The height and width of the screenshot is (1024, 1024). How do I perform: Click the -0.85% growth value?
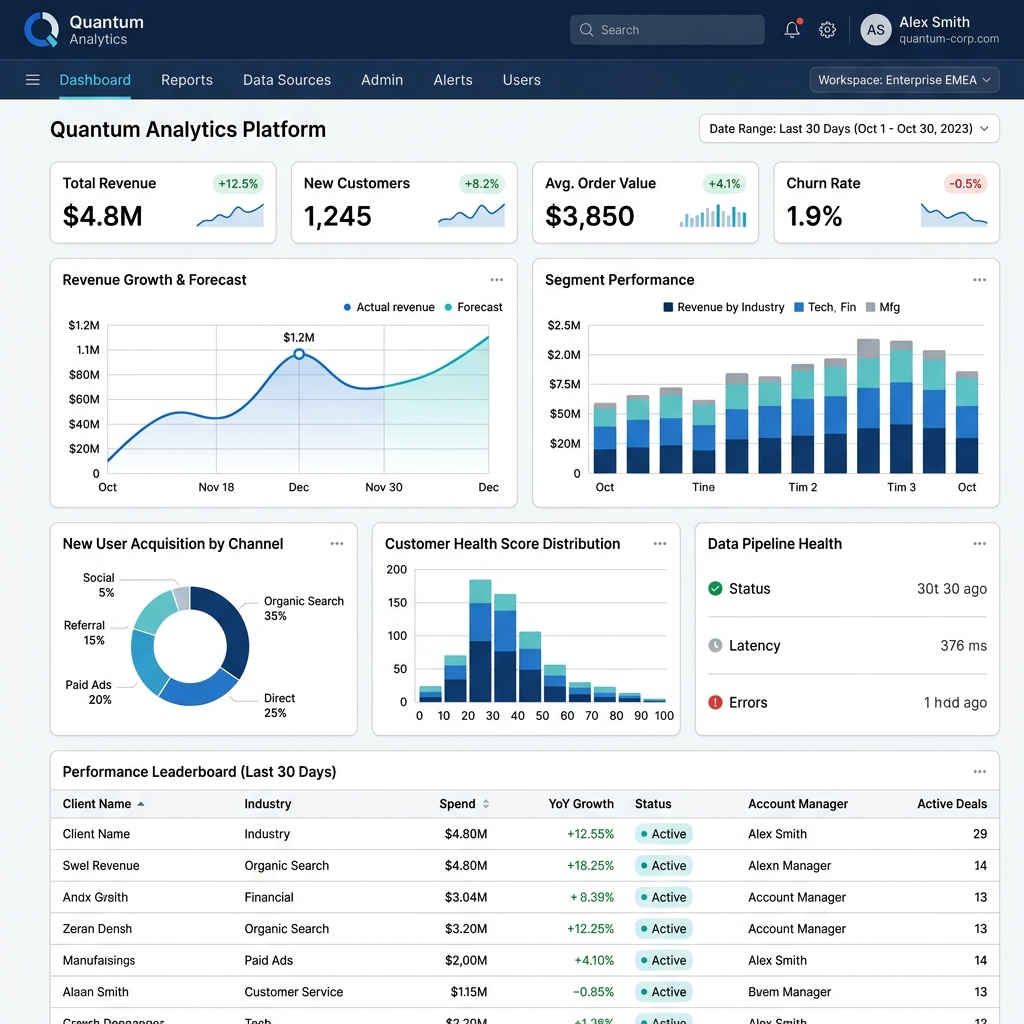coord(593,992)
